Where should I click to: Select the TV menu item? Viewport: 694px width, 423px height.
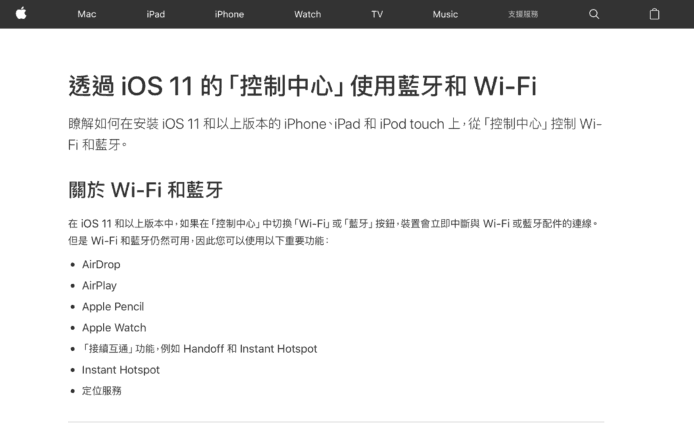pyautogui.click(x=377, y=14)
